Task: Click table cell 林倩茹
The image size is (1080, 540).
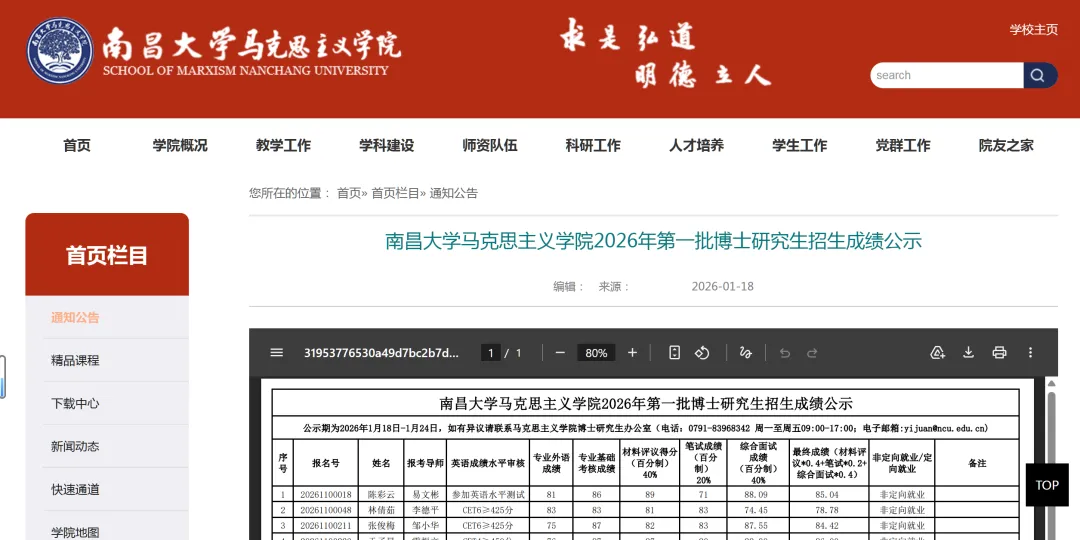Action: (x=381, y=510)
